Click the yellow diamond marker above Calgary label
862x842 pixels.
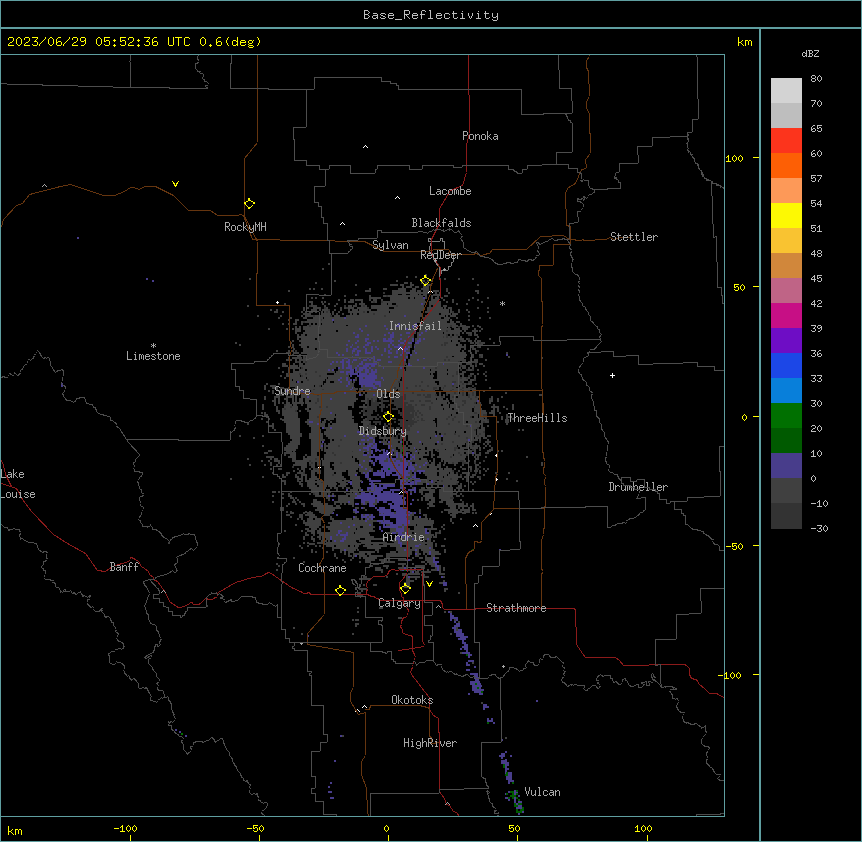click(x=405, y=589)
